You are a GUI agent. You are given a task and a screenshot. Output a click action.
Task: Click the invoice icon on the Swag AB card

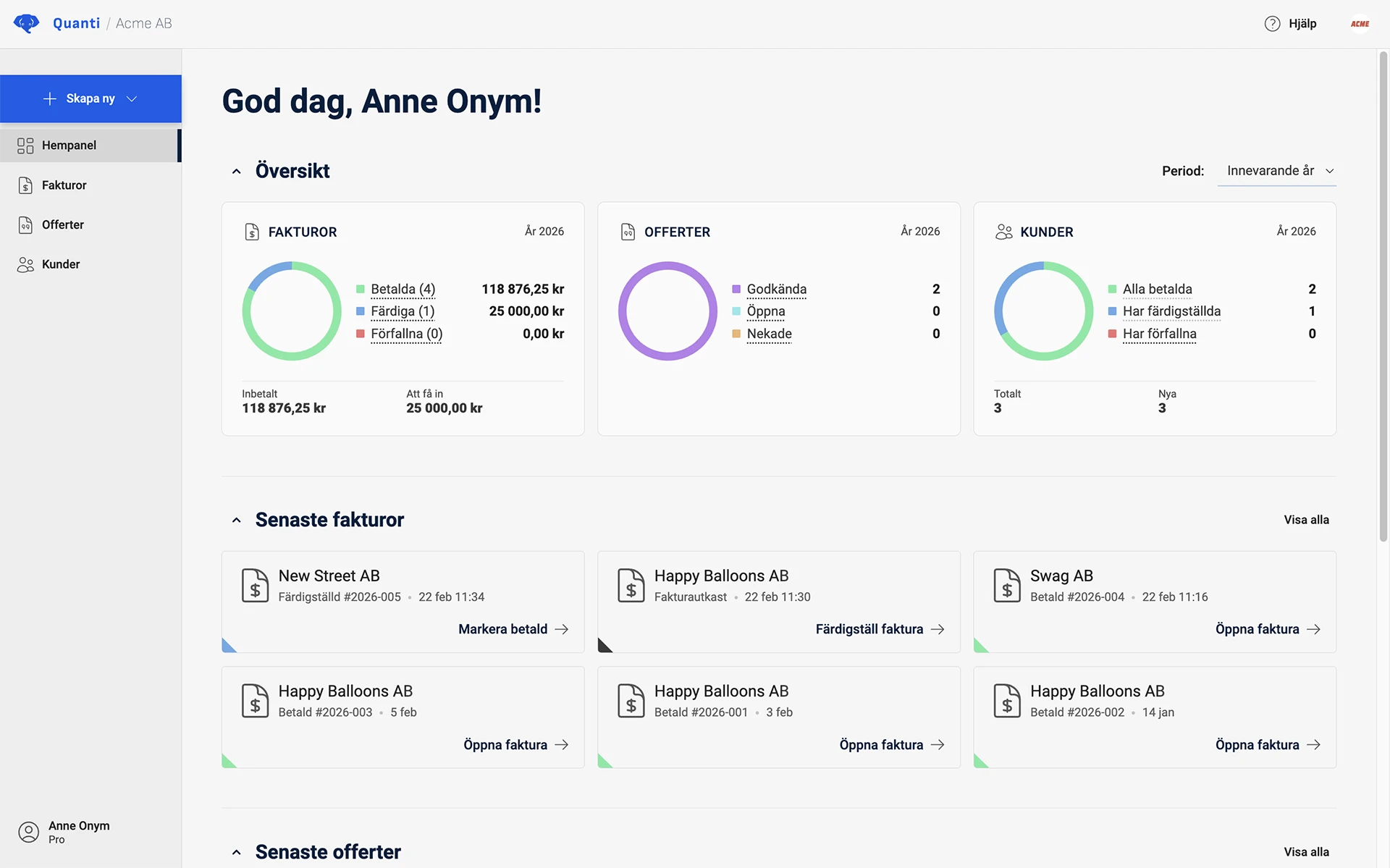(1006, 585)
